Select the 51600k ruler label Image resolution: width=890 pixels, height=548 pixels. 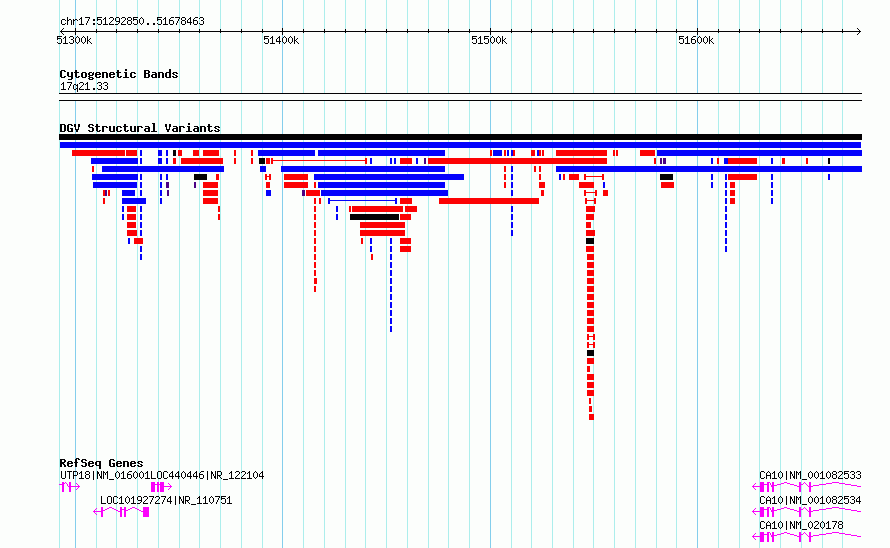(696, 40)
